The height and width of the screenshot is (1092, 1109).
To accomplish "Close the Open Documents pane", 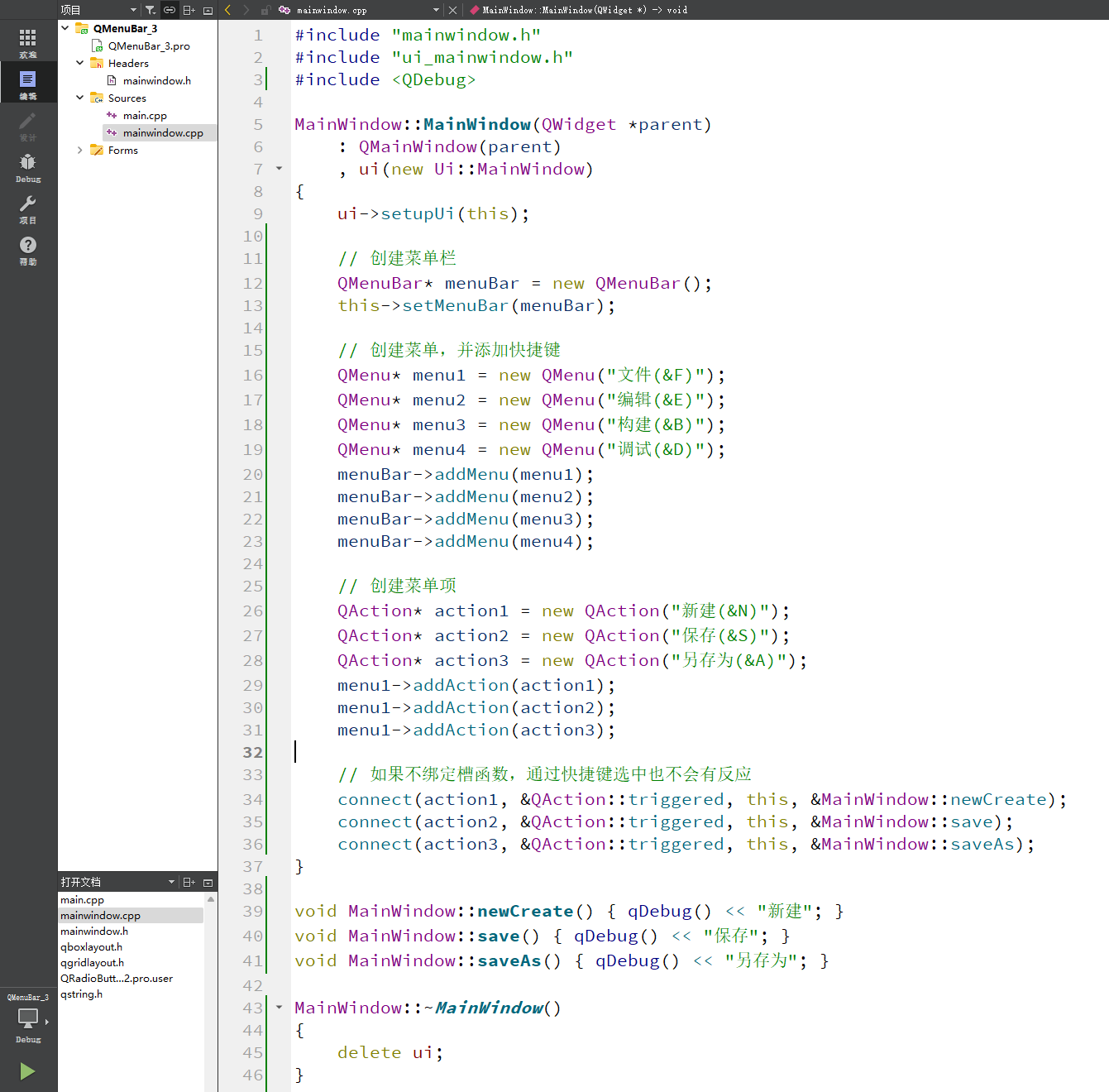I will [x=208, y=882].
